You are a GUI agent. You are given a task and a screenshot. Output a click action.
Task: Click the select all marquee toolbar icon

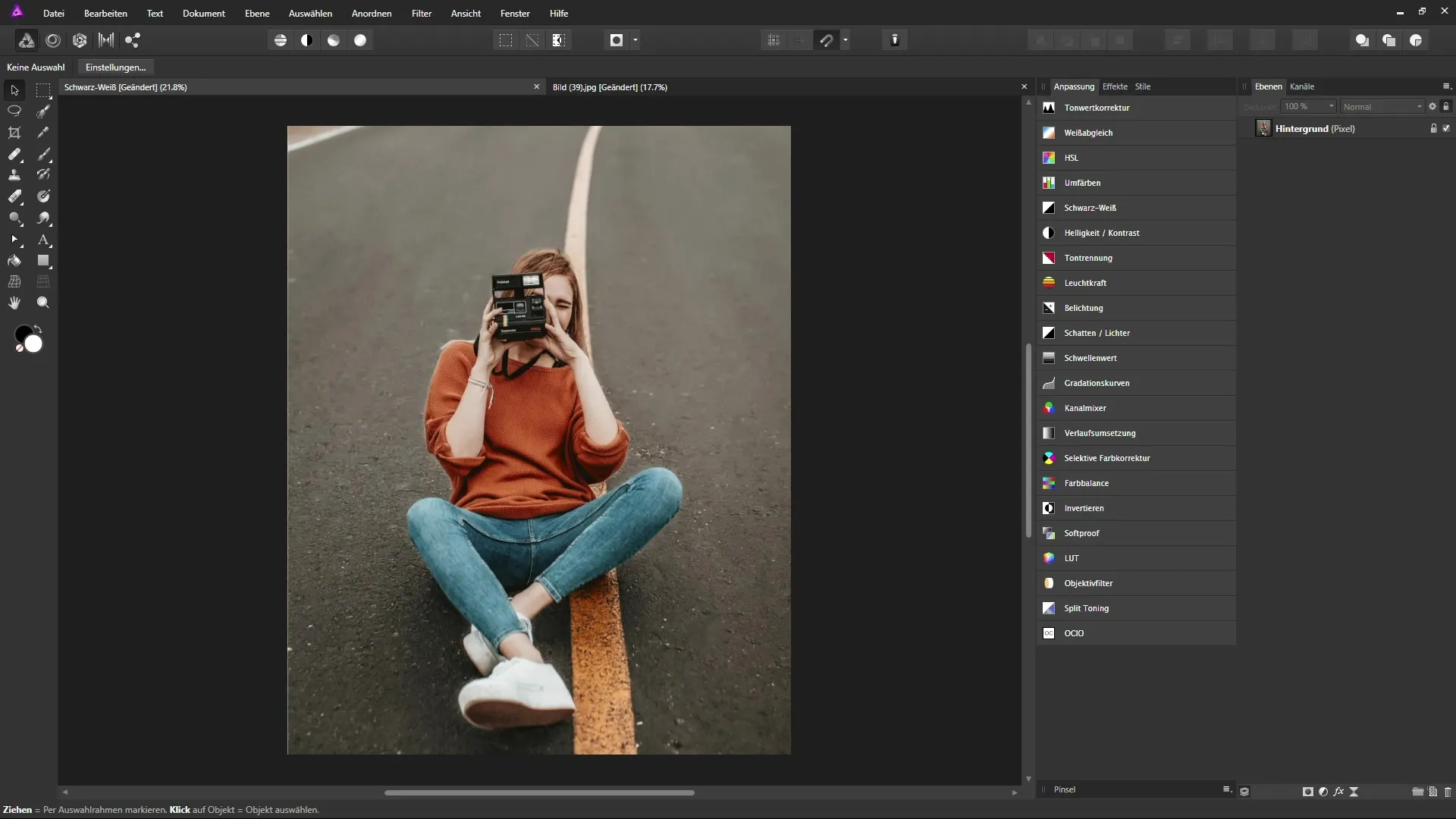(506, 40)
